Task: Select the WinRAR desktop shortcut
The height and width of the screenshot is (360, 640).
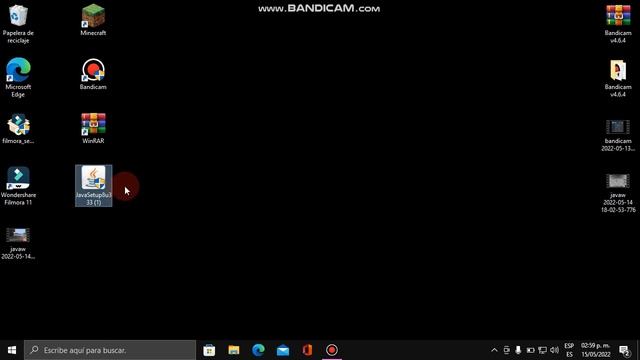Action: tap(93, 128)
